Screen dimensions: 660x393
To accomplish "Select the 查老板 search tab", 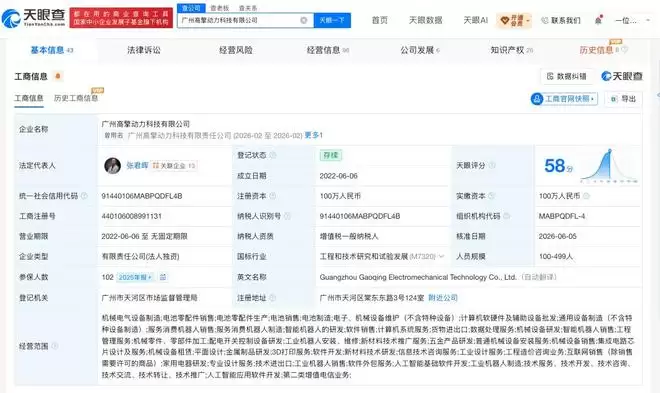I will click(220, 8).
